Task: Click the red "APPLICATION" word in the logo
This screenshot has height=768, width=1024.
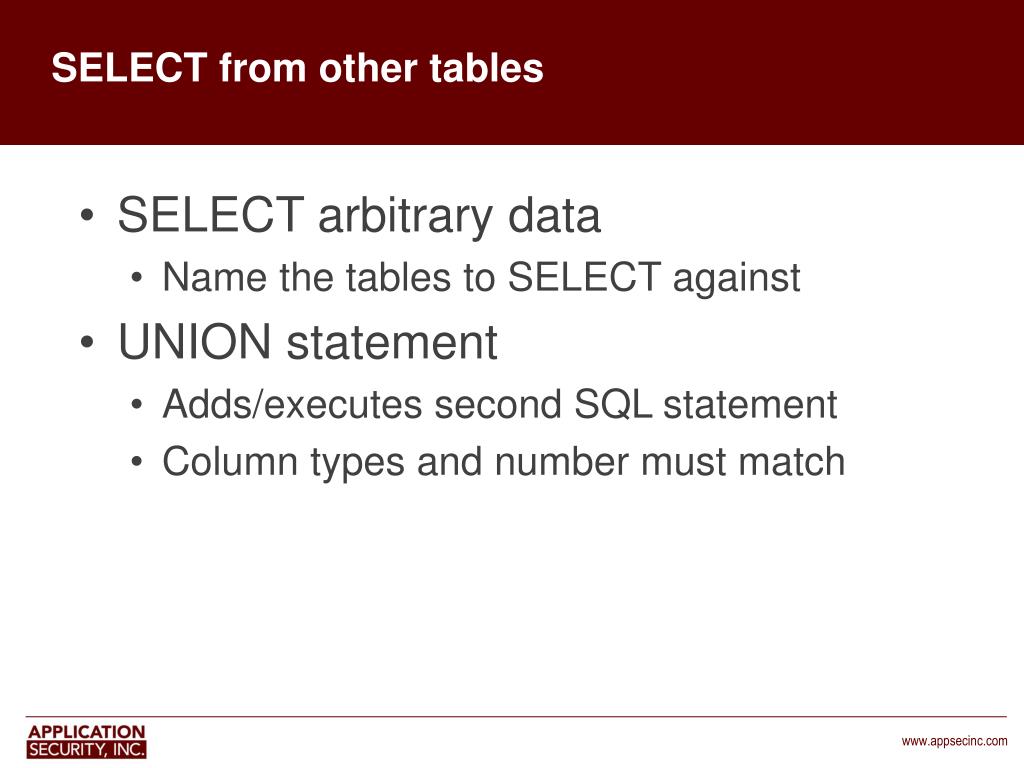Action: click(x=86, y=731)
